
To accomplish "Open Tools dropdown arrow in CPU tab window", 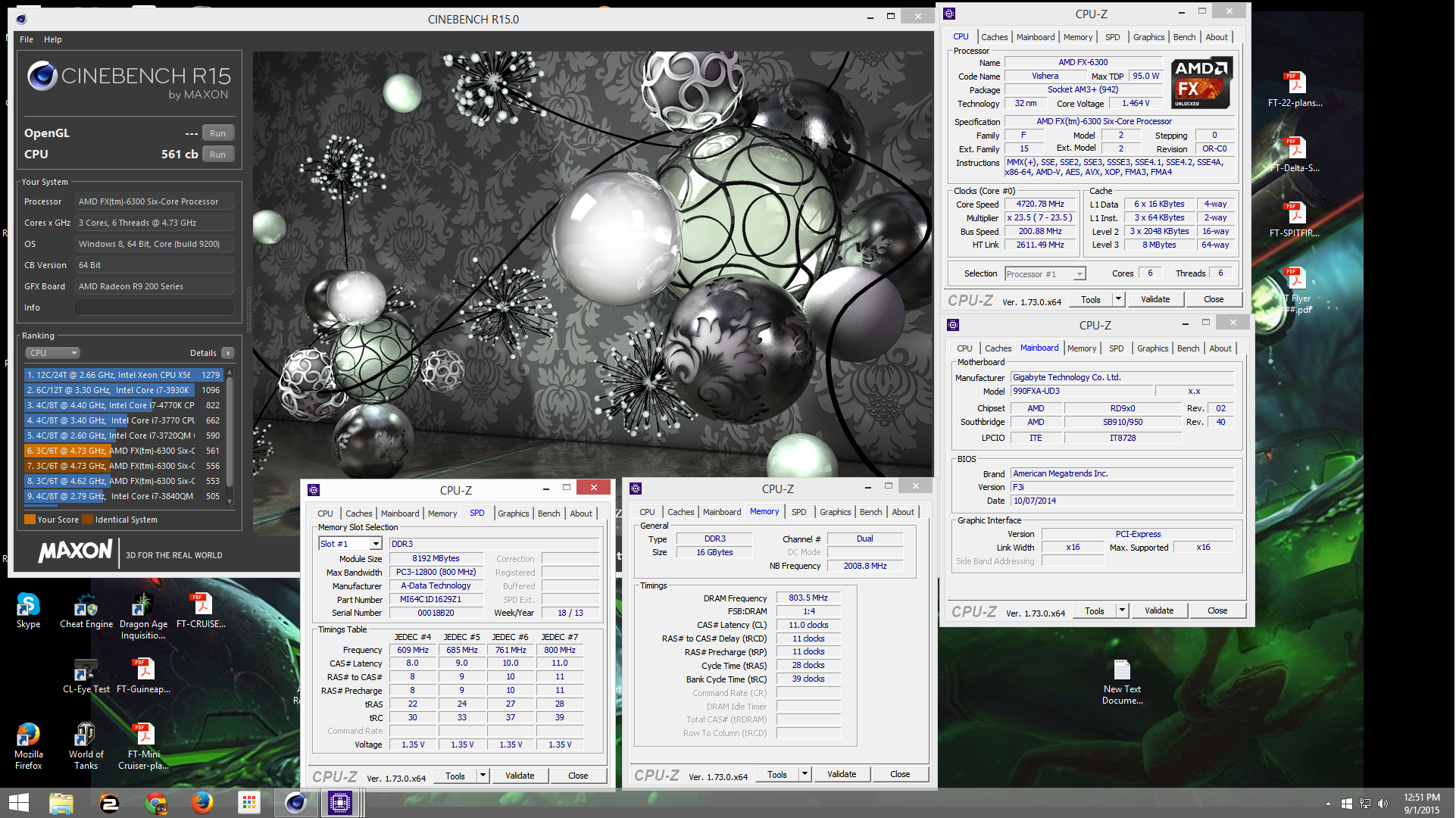I will click(x=1118, y=299).
